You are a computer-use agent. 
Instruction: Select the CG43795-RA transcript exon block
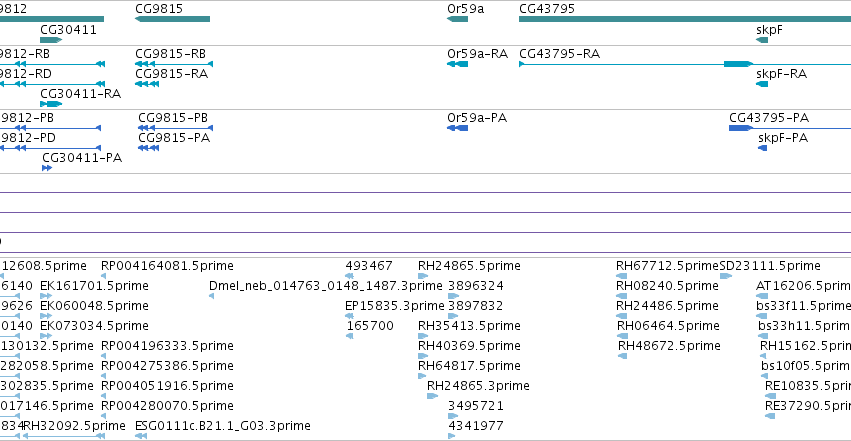[x=738, y=64]
